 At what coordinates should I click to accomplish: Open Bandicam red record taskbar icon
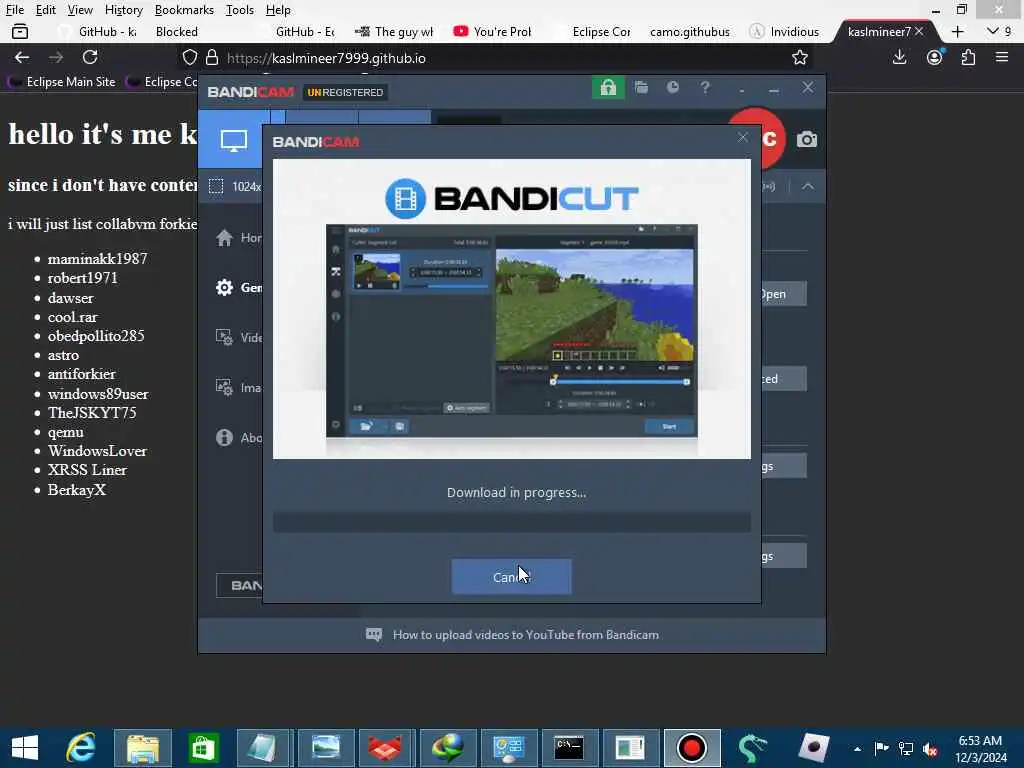point(691,748)
